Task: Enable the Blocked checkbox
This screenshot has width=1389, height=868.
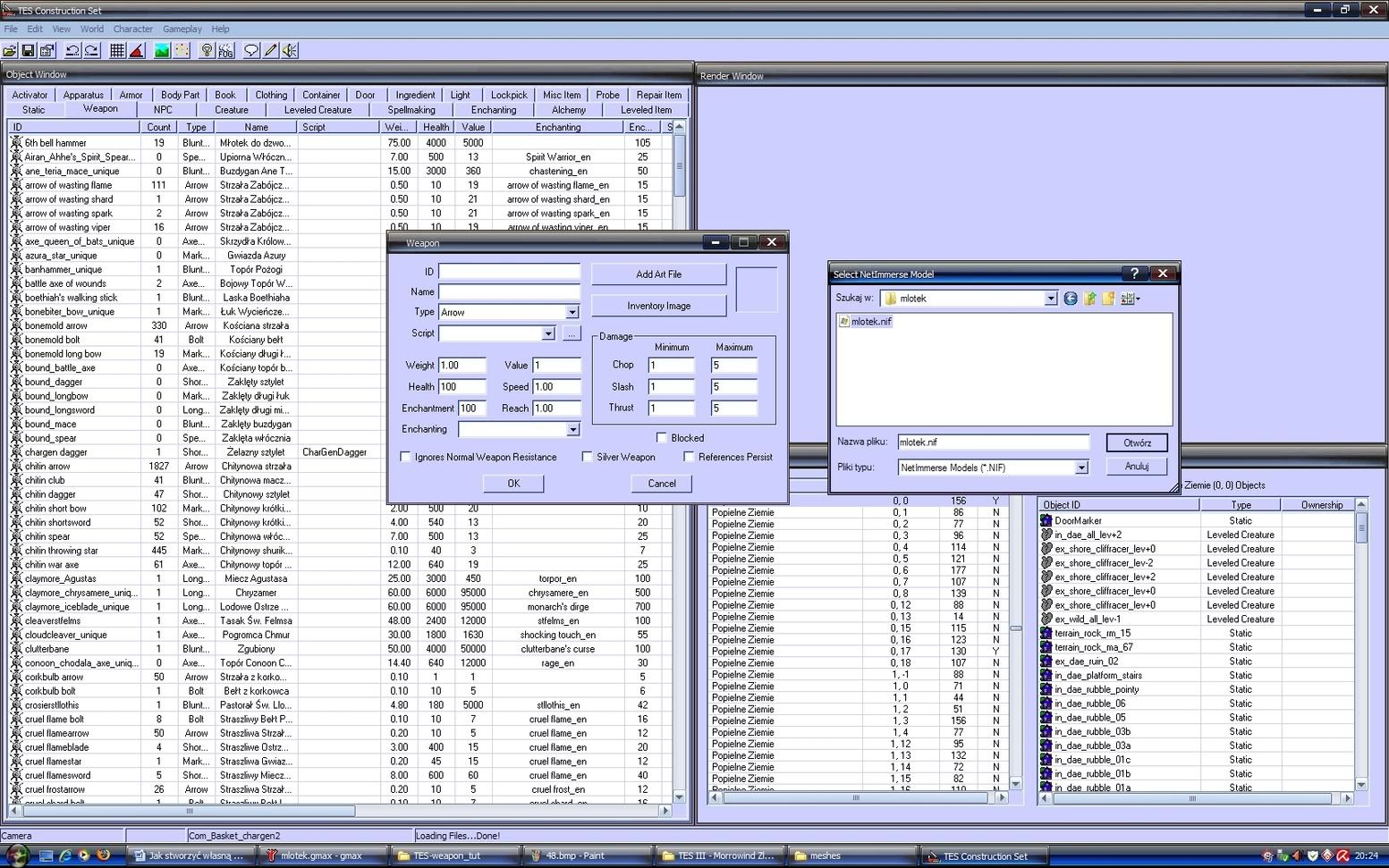Action: pyautogui.click(x=661, y=438)
